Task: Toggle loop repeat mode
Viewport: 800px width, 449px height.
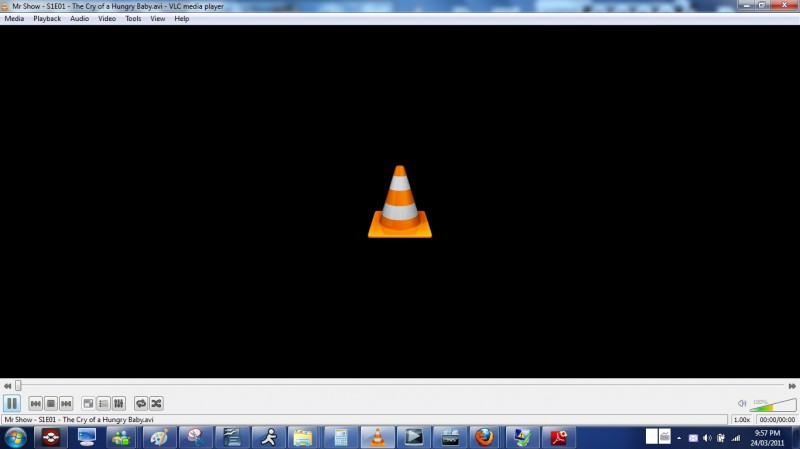Action: (141, 404)
